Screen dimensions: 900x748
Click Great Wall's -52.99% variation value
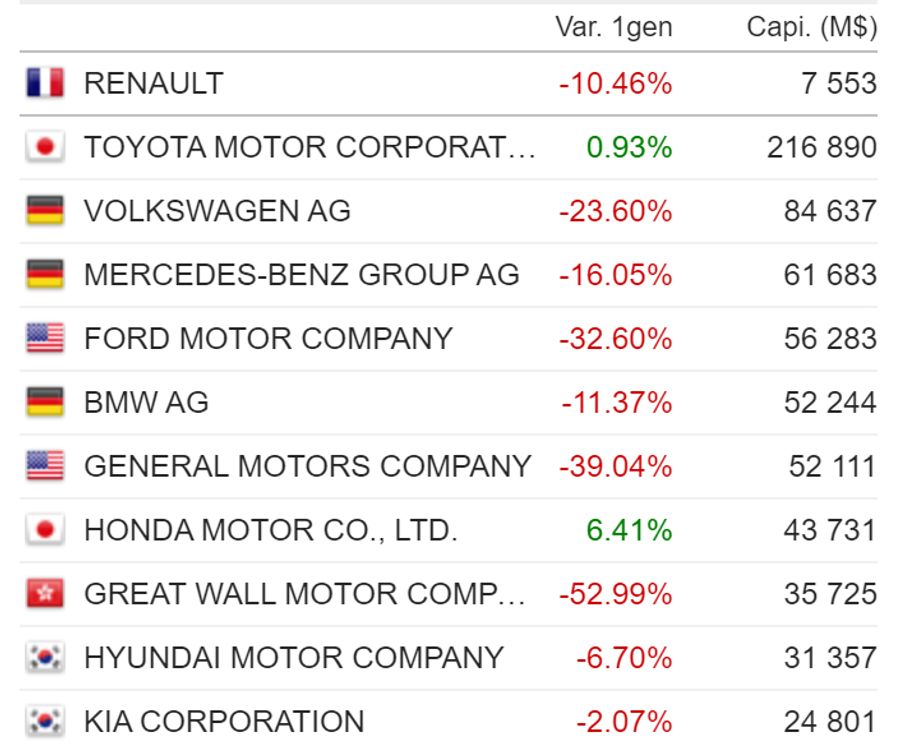[x=615, y=594]
